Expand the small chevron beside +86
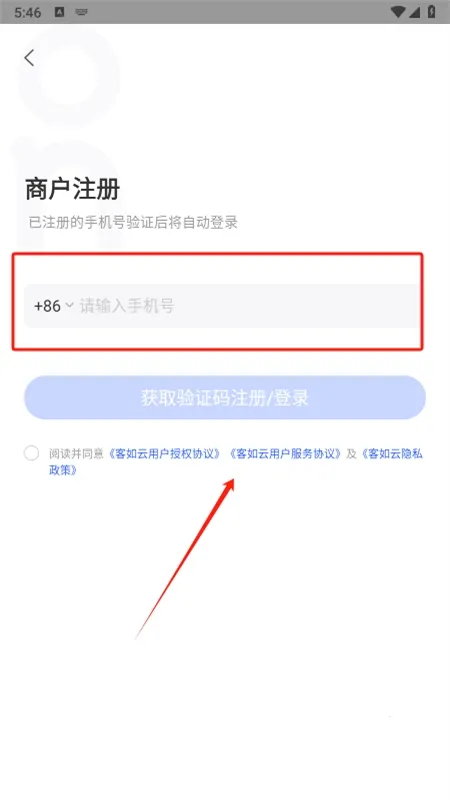The width and height of the screenshot is (450, 800). point(69,306)
